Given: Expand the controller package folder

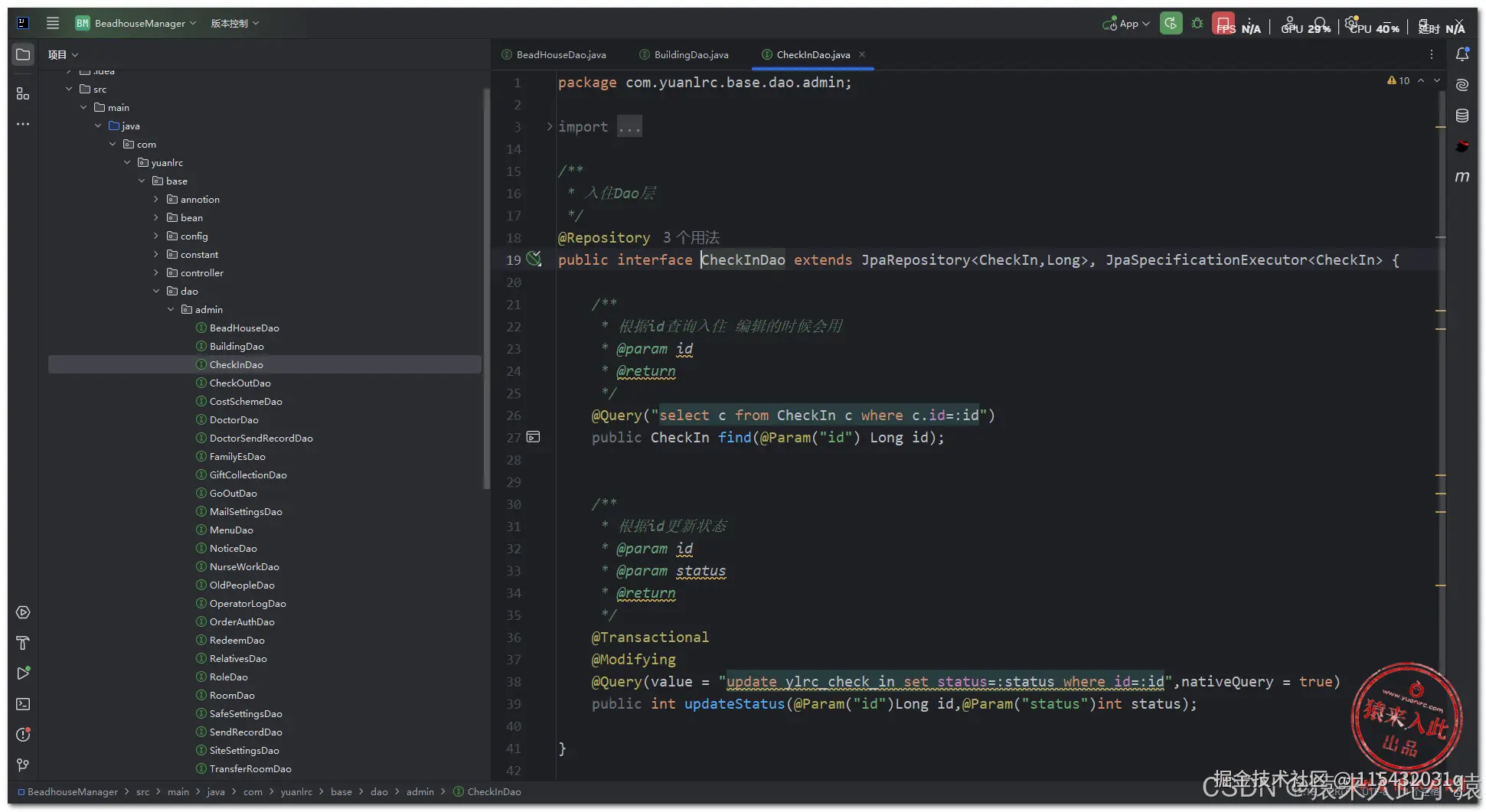Looking at the screenshot, I should pos(156,273).
